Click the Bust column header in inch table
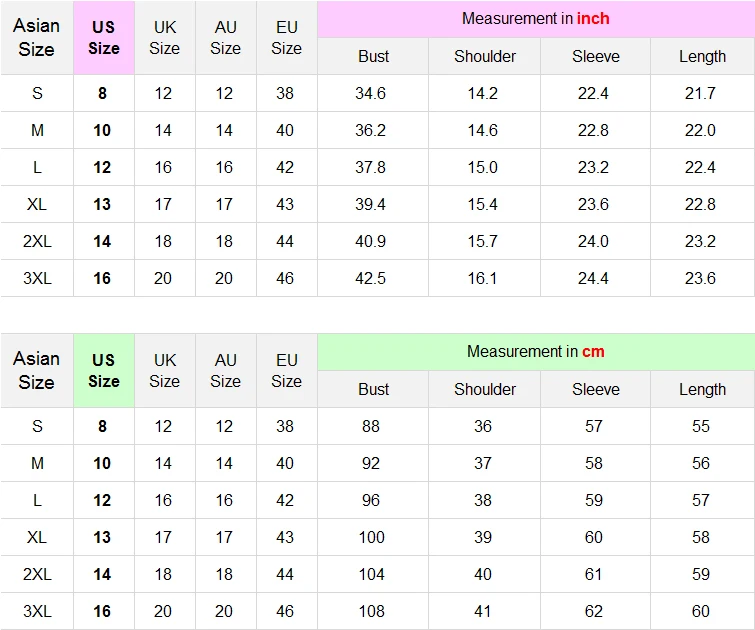The width and height of the screenshot is (755, 630). [373, 56]
